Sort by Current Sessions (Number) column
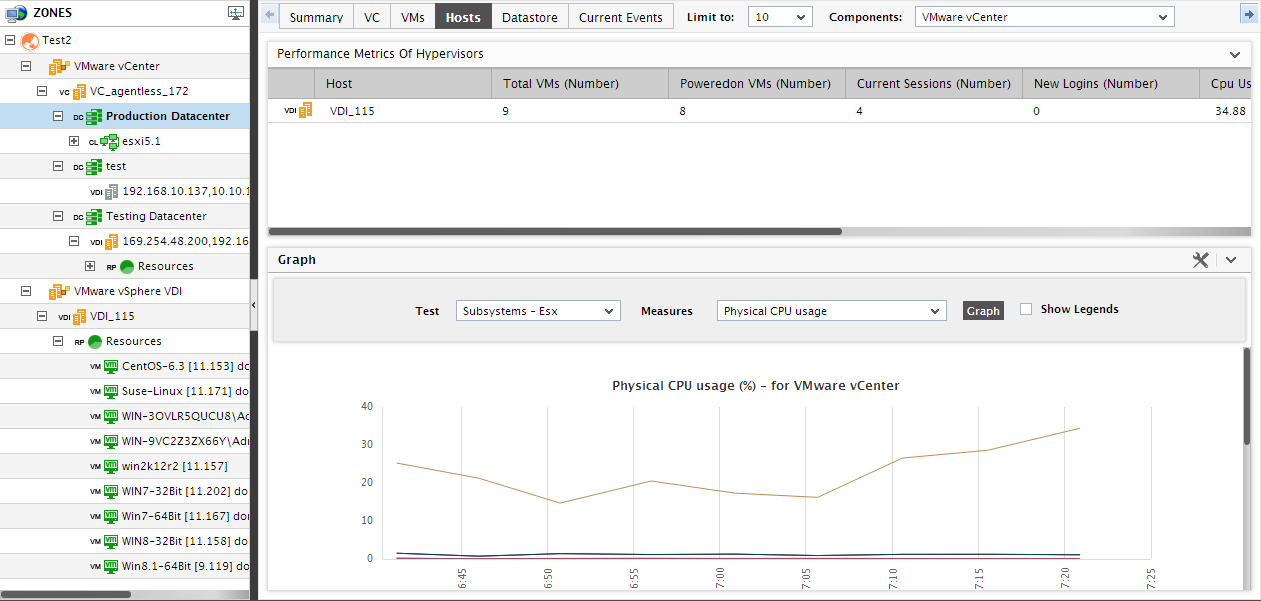Viewport: 1261px width, 601px height. (934, 84)
